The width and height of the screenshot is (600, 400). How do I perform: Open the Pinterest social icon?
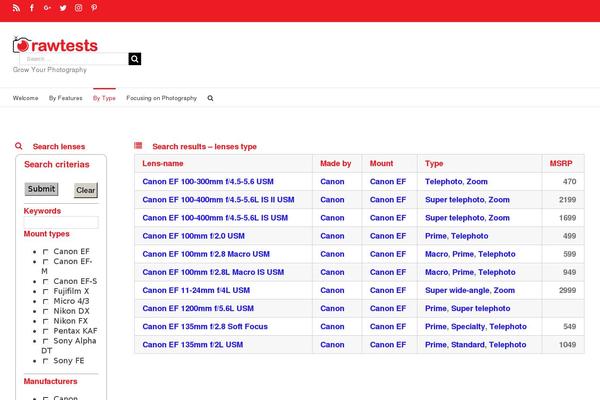[94, 8]
